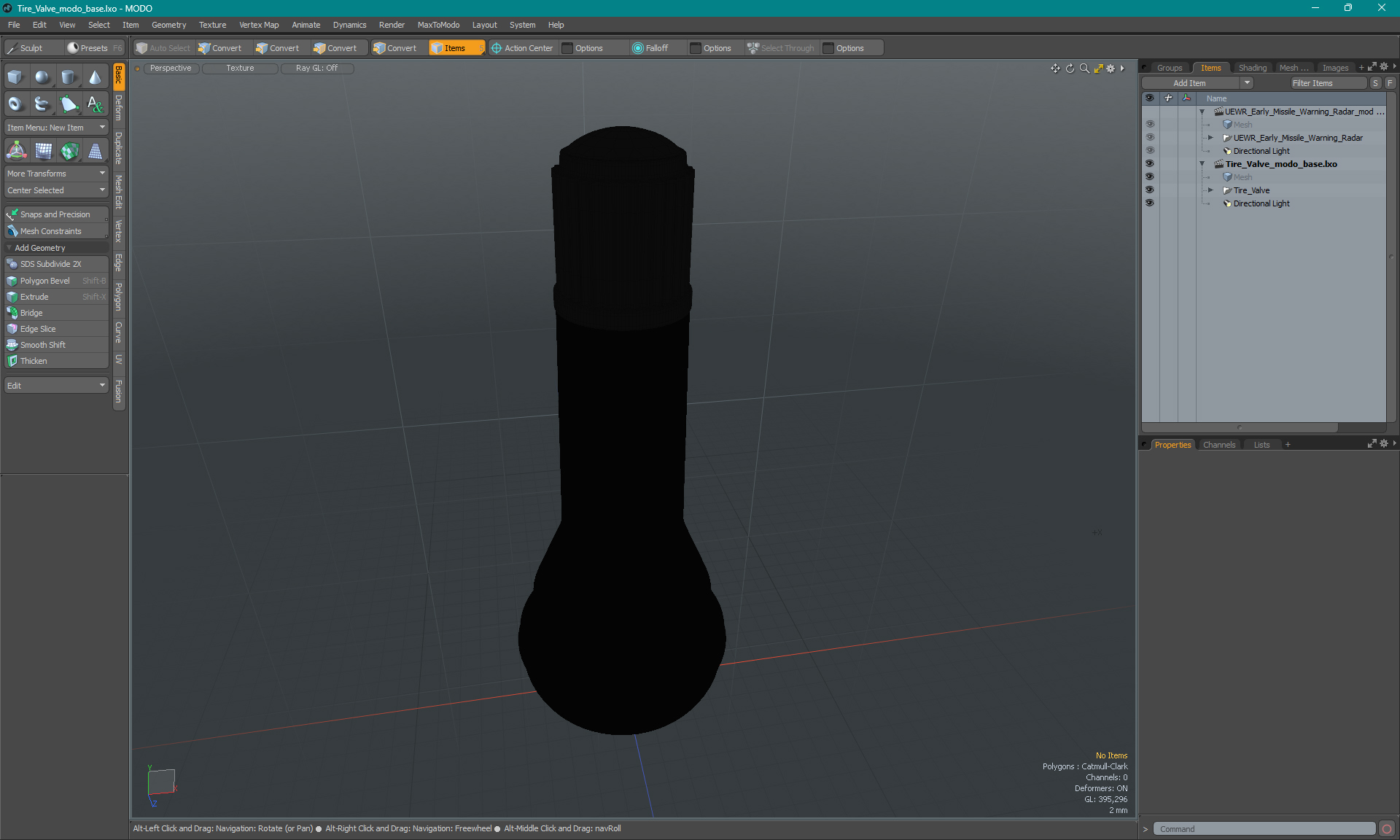
Task: Collapse the UEWR_Early_Missile_Warning_Radar_mod scene
Action: click(1202, 112)
